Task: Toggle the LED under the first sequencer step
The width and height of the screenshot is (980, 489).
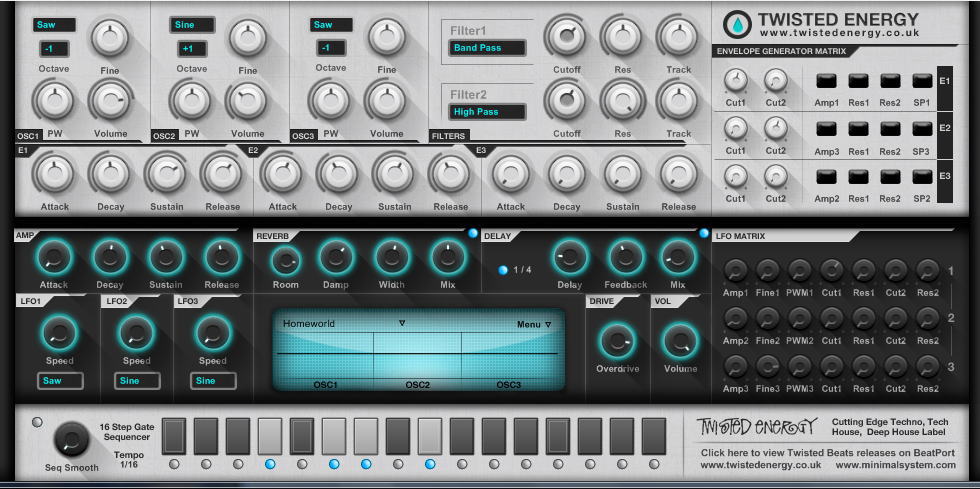Action: [x=174, y=464]
